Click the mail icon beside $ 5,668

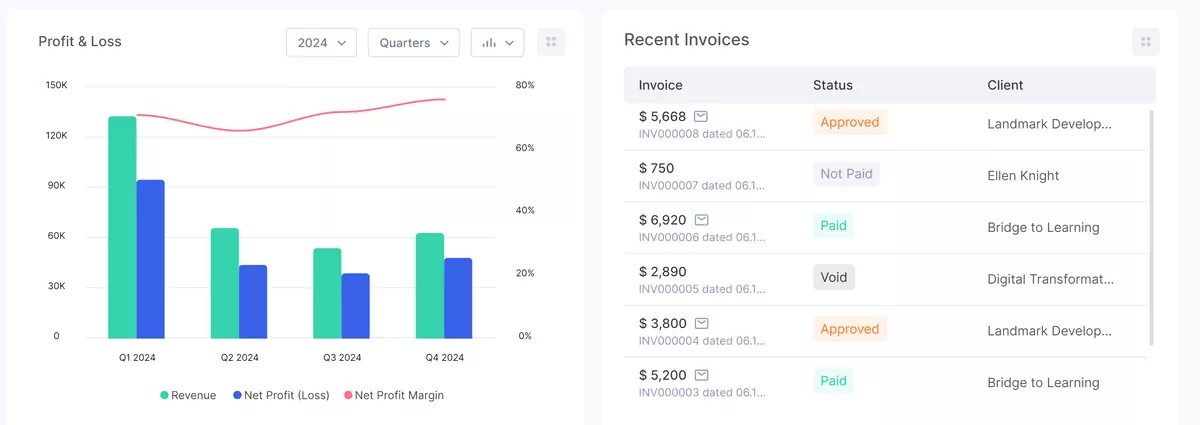click(x=702, y=116)
